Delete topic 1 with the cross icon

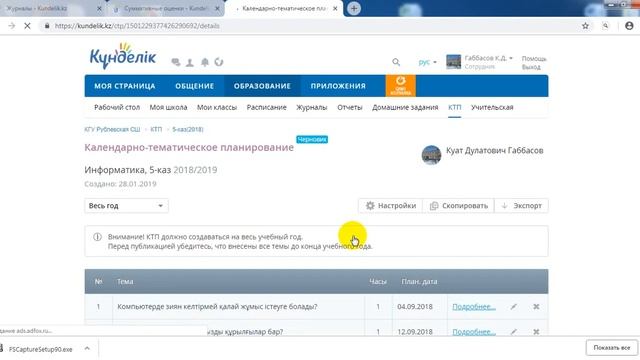pos(536,307)
